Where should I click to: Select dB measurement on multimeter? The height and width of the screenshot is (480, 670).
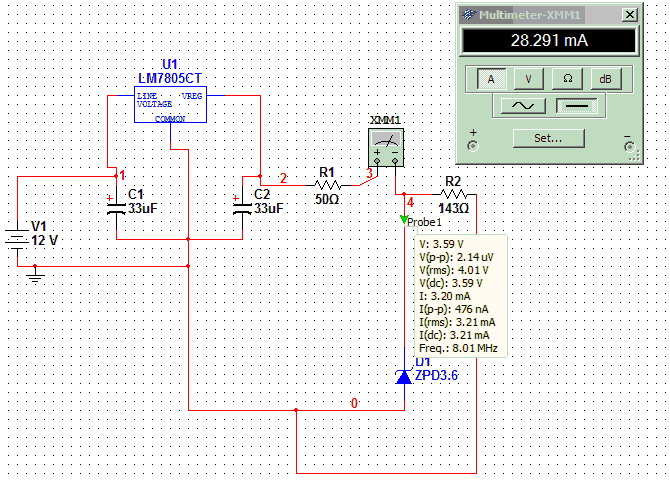[605, 79]
